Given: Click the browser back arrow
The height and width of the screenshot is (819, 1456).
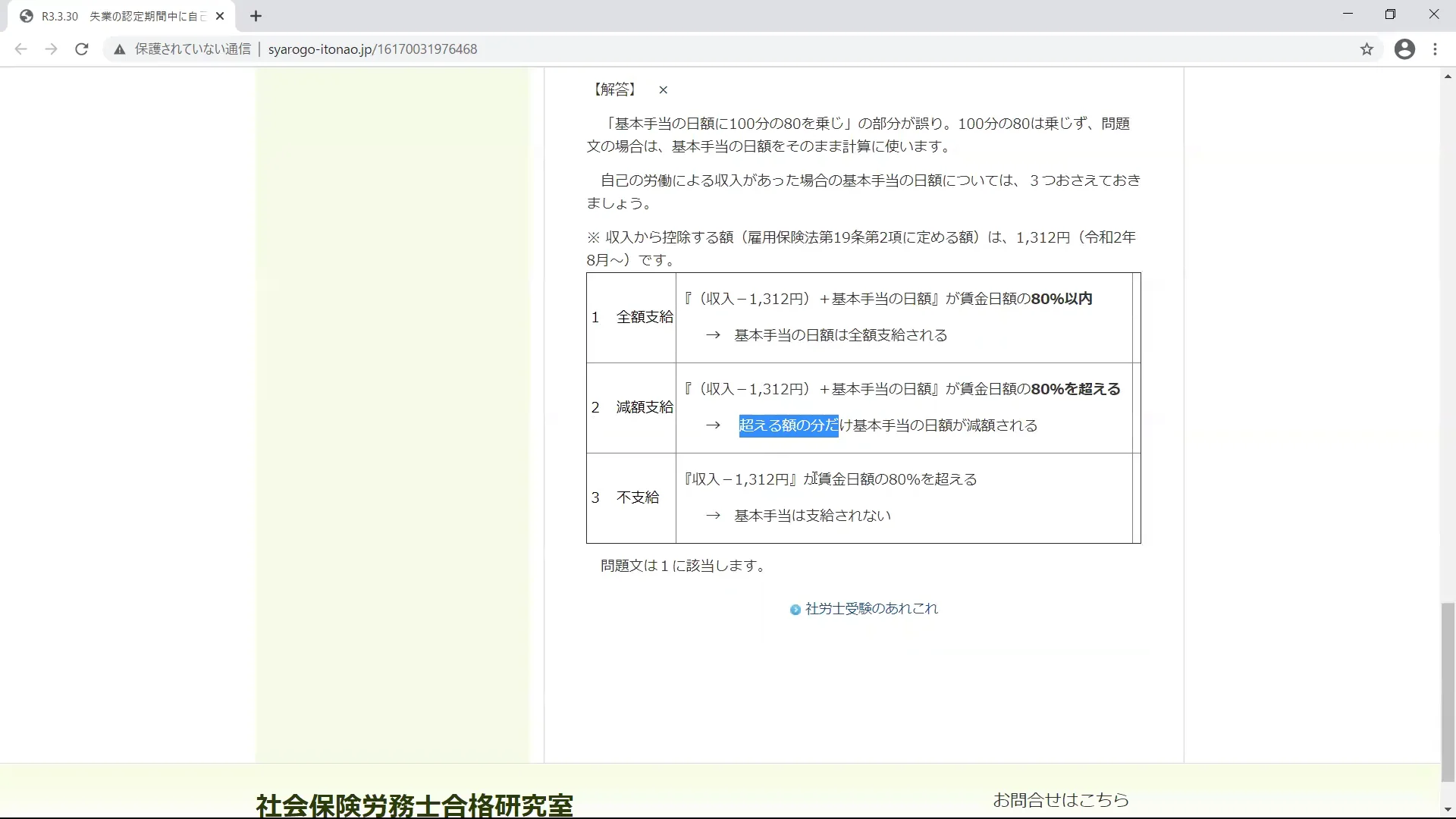Looking at the screenshot, I should (x=21, y=49).
